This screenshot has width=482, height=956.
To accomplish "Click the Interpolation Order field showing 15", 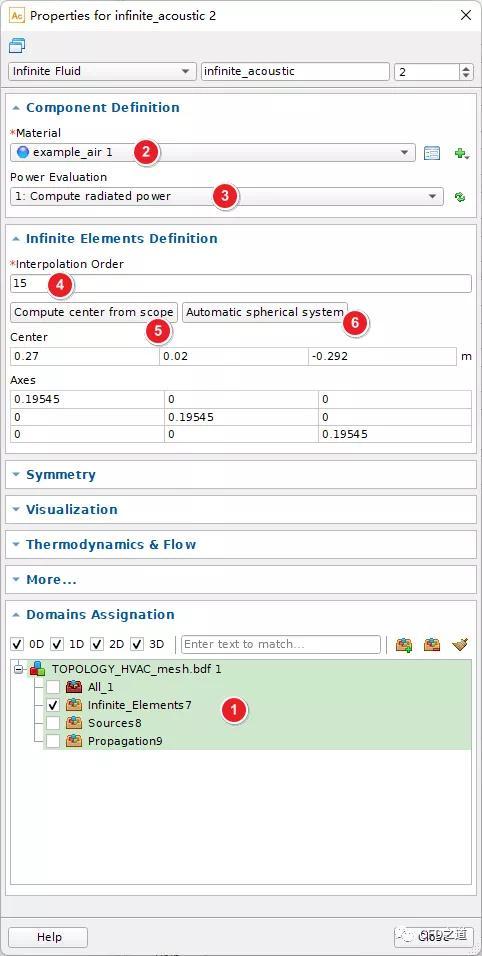I will coord(241,284).
